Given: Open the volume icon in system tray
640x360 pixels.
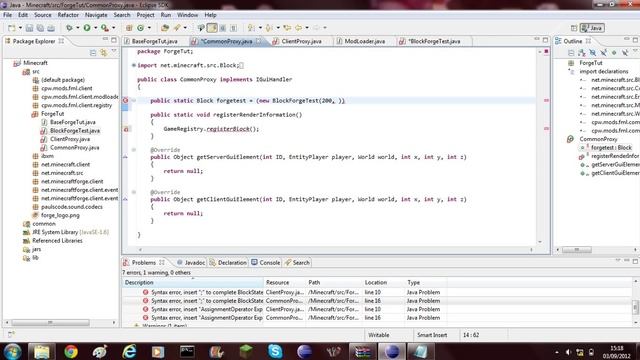Looking at the screenshot, I should click(x=568, y=352).
